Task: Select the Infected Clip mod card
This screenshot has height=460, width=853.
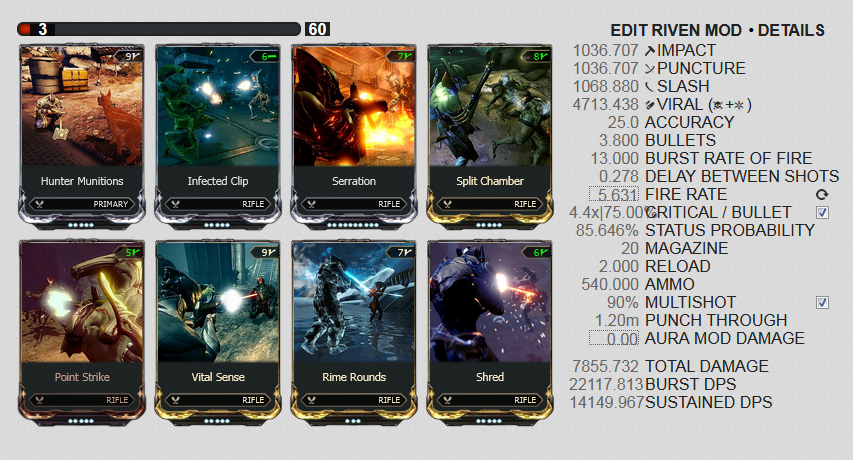Action: click(x=218, y=136)
